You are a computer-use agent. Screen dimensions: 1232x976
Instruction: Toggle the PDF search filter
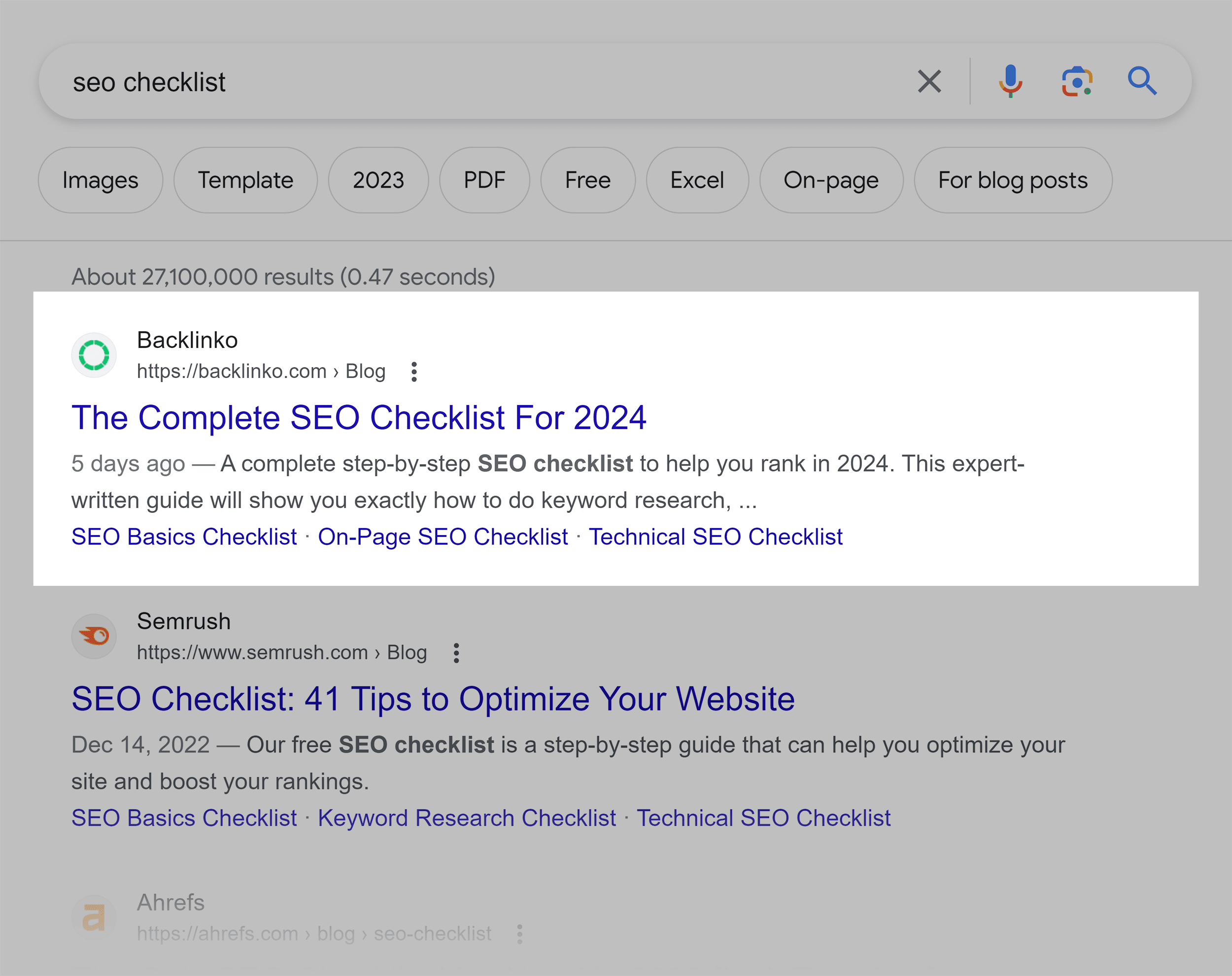pyautogui.click(x=485, y=180)
